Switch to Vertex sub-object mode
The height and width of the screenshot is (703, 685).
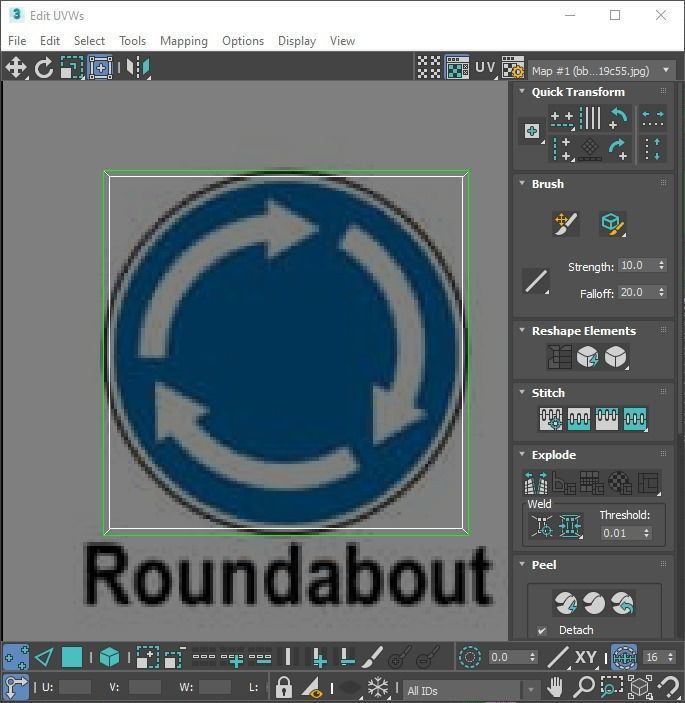(x=16, y=657)
